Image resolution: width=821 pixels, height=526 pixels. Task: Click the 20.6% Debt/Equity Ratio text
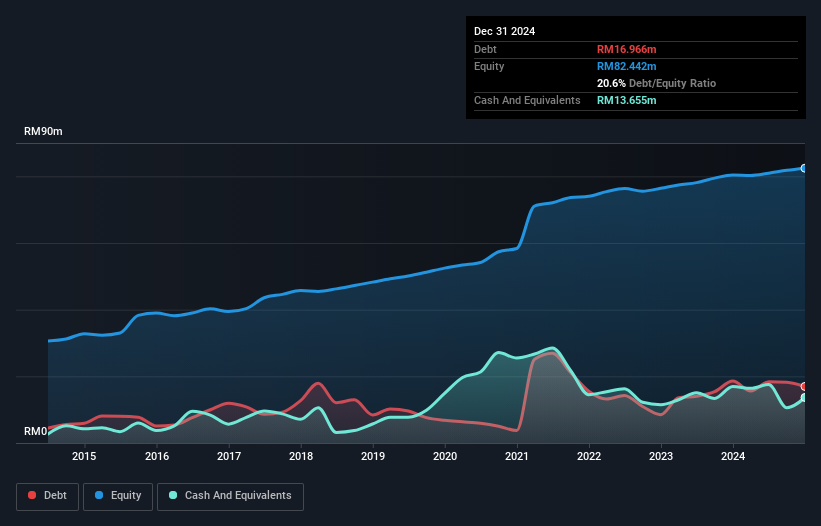(656, 83)
